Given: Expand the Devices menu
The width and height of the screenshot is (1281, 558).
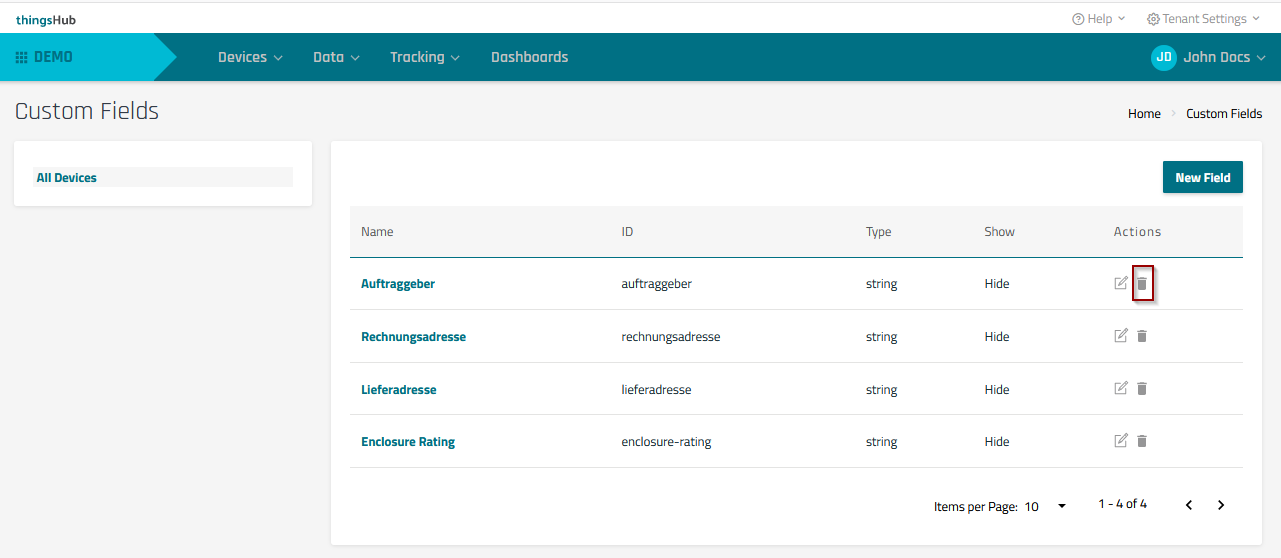Looking at the screenshot, I should [x=250, y=57].
